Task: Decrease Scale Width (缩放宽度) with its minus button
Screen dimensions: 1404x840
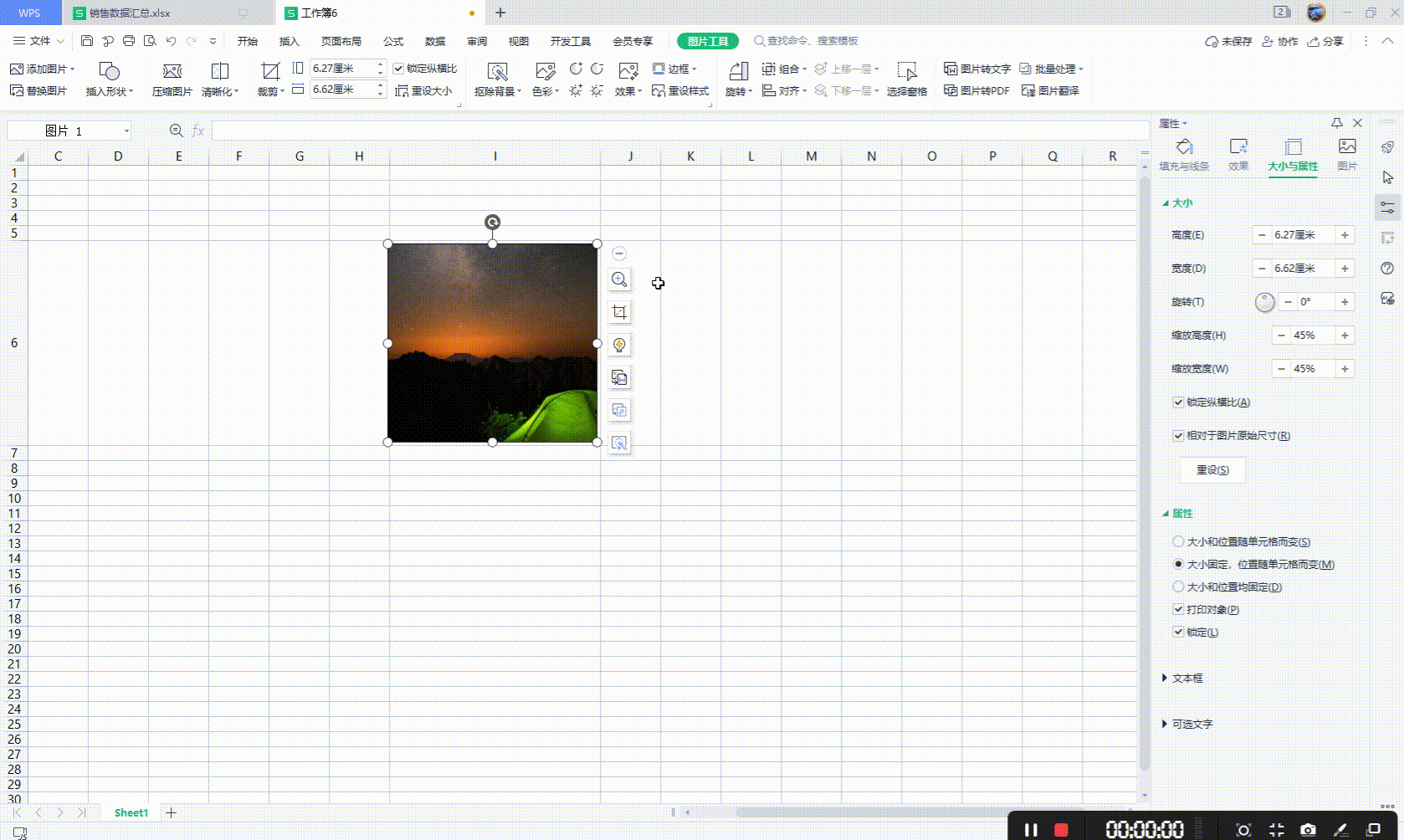Action: pyautogui.click(x=1281, y=369)
